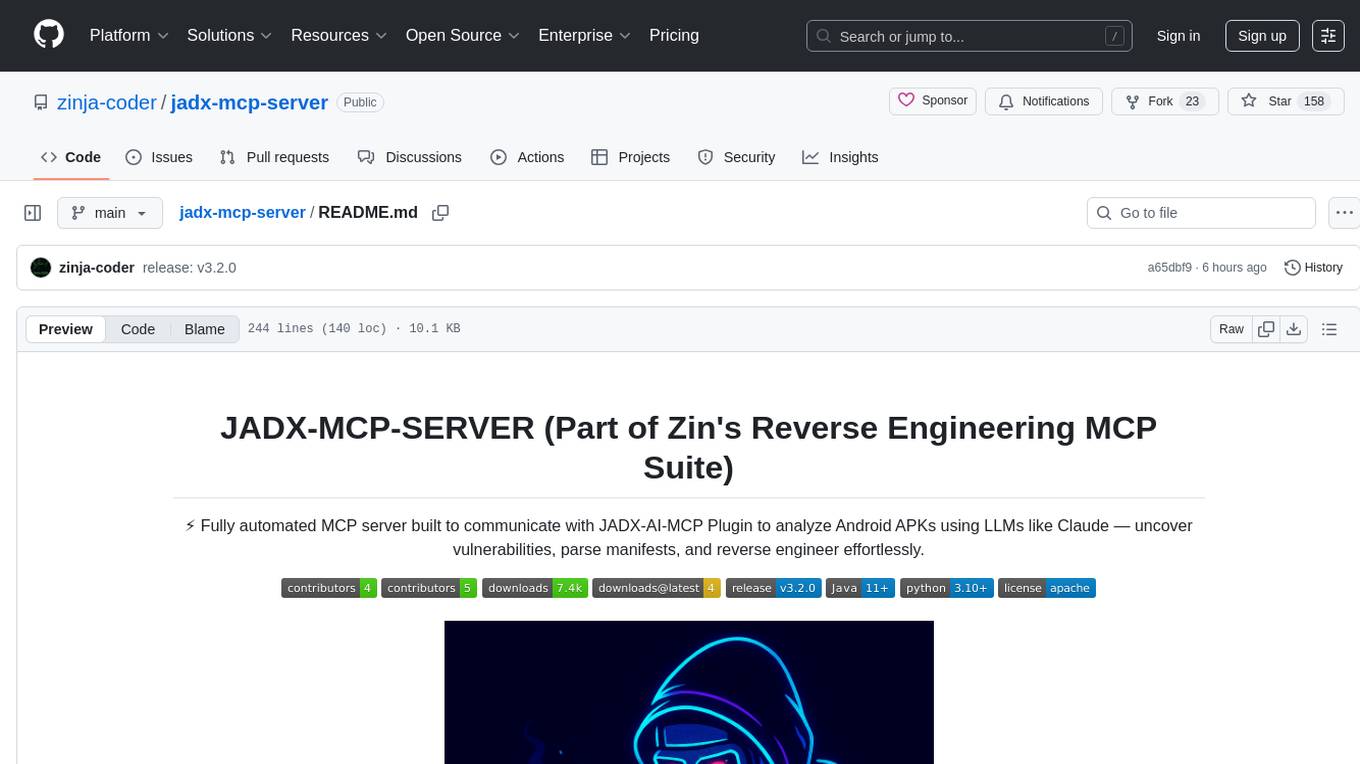The height and width of the screenshot is (764, 1360).
Task: Click the jadx-mcp-server breadcrumb link
Action: (242, 212)
